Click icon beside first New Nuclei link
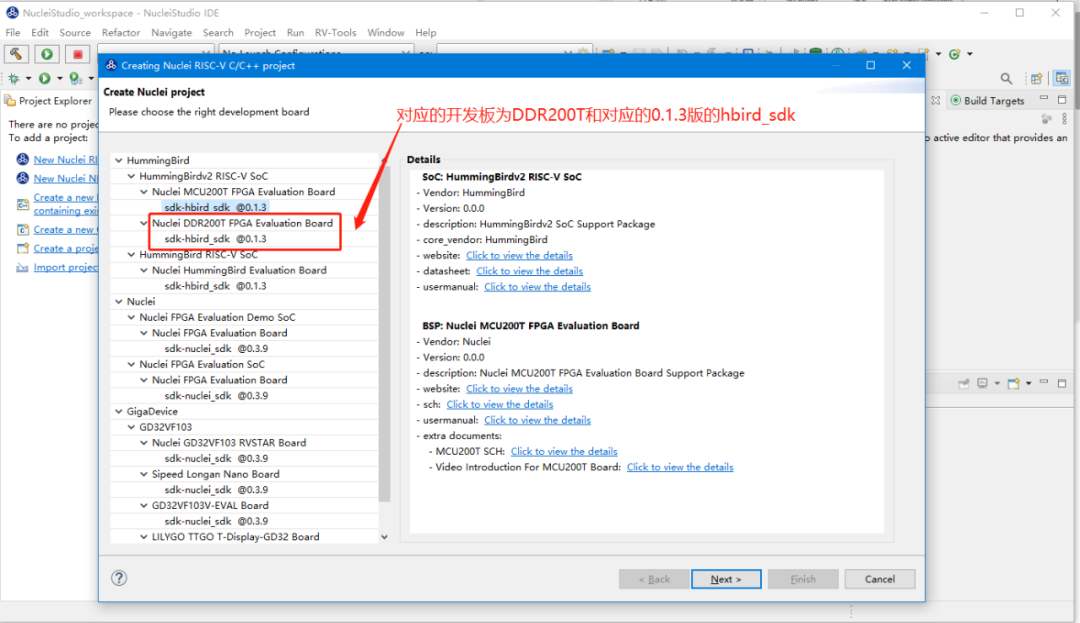Viewport: 1080px width, 623px height. point(23,159)
